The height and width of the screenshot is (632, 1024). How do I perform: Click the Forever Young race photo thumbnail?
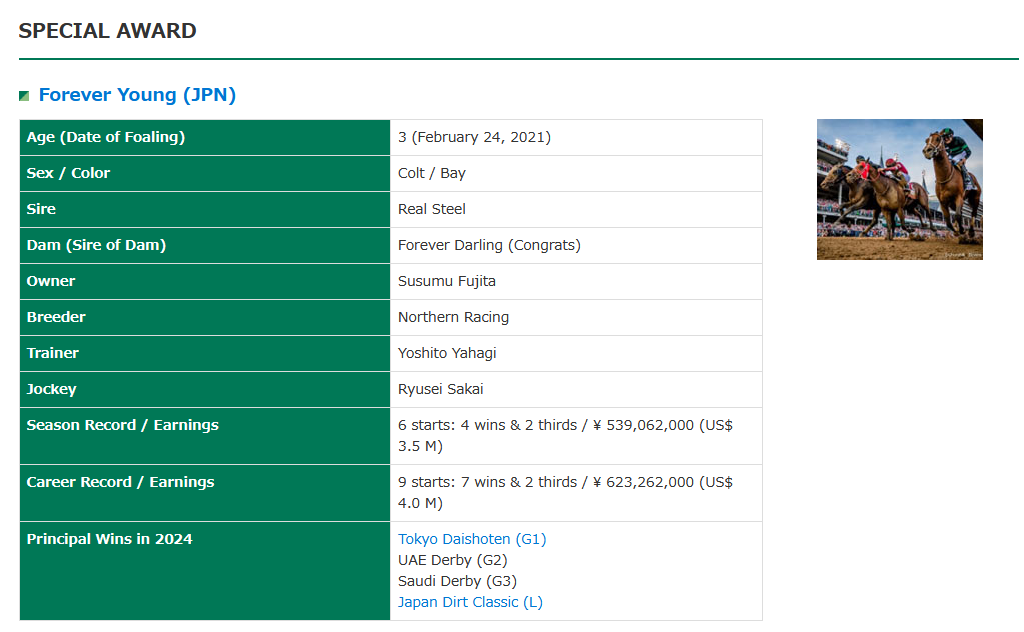(x=899, y=189)
